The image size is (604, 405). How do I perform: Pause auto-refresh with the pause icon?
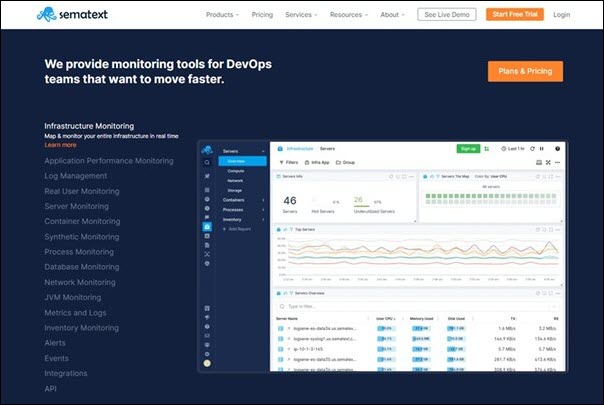tap(542, 149)
